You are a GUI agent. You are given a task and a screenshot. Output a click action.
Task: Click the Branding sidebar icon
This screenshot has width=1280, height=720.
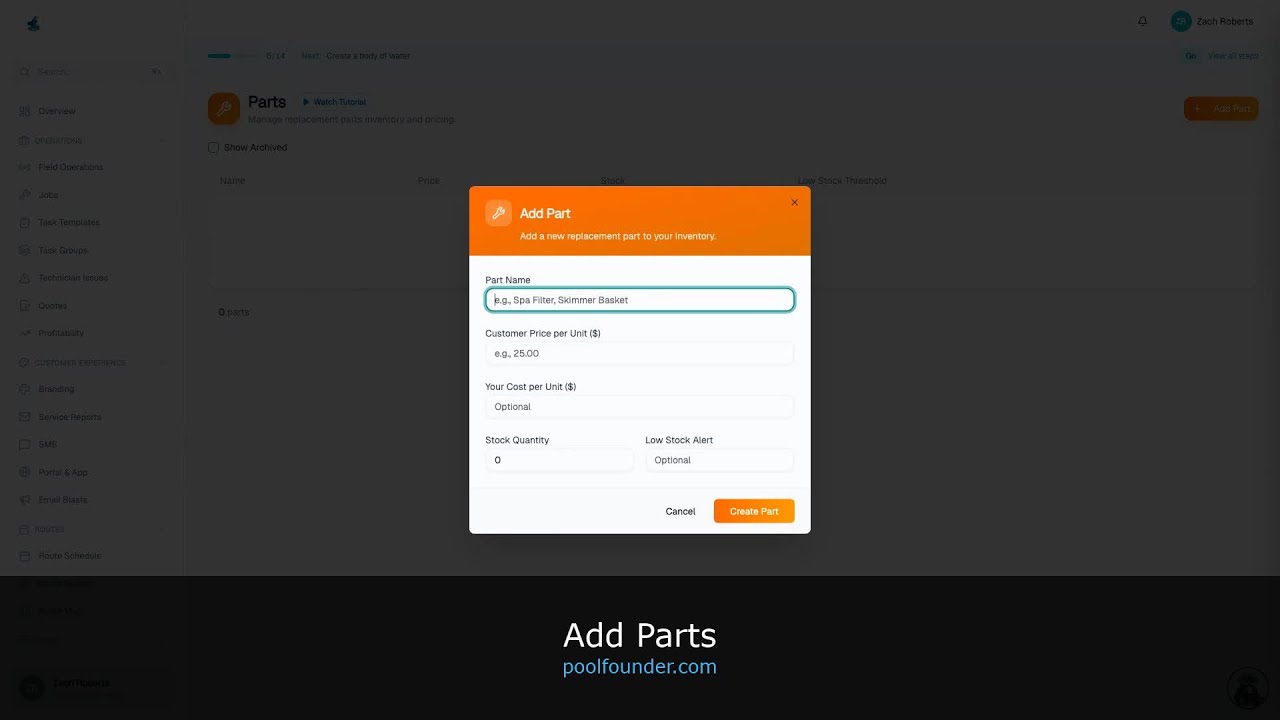click(x=25, y=389)
